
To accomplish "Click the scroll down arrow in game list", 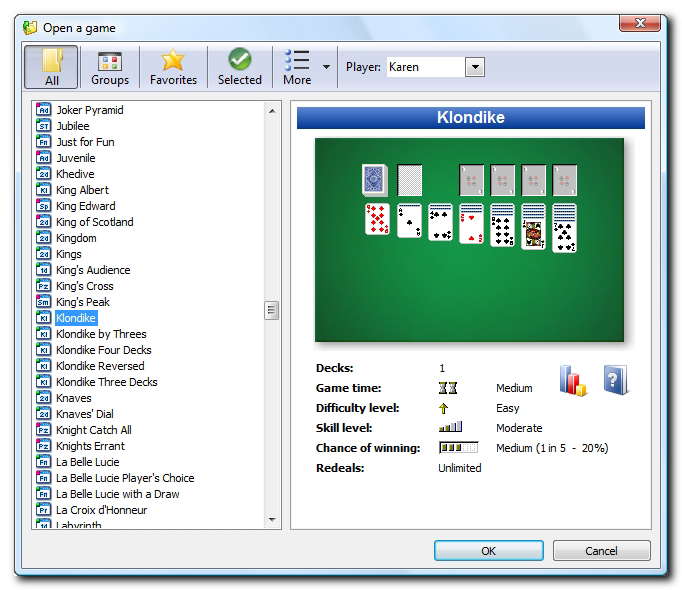I will pyautogui.click(x=272, y=520).
